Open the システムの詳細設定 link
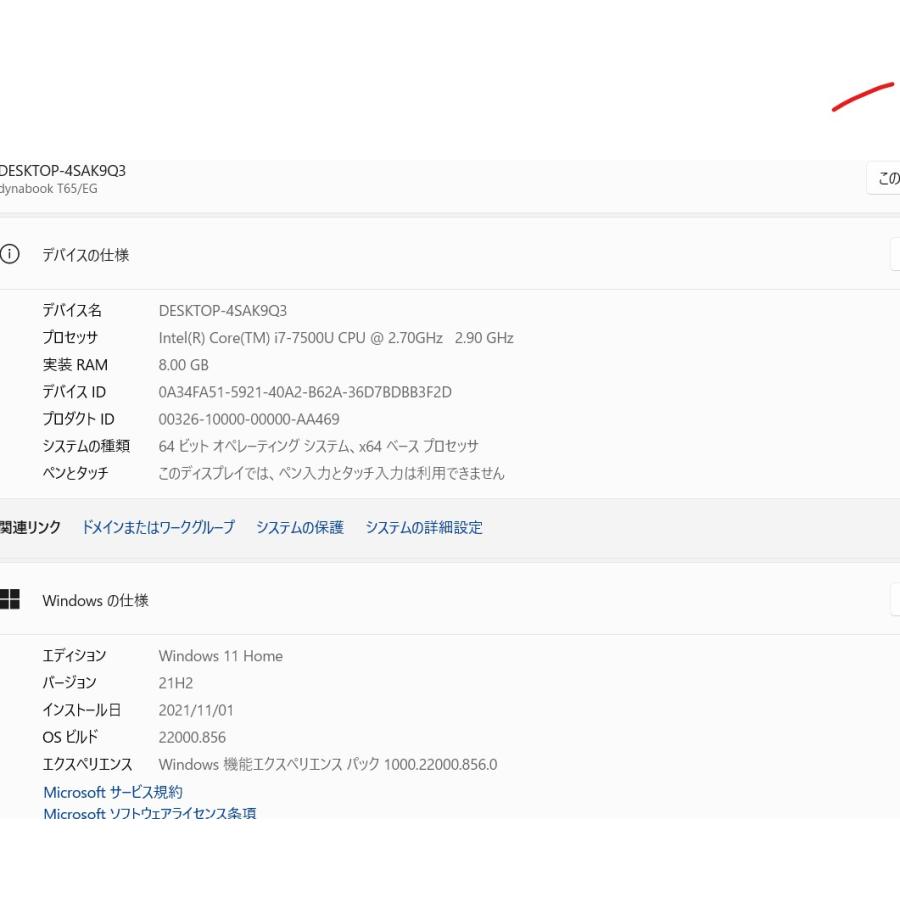900x900 pixels. tap(423, 527)
